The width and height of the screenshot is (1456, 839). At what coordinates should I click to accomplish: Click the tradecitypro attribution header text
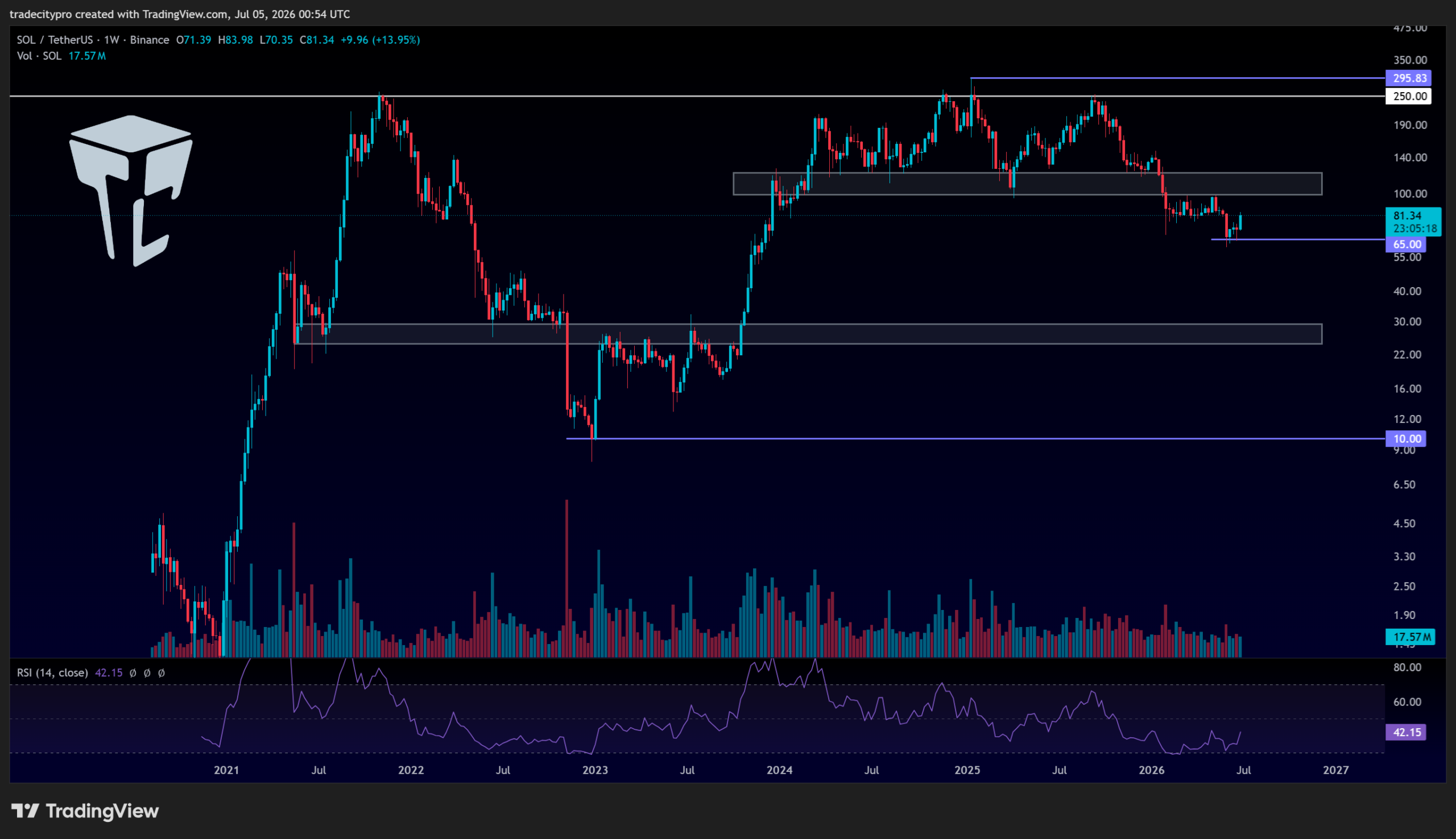pos(180,14)
